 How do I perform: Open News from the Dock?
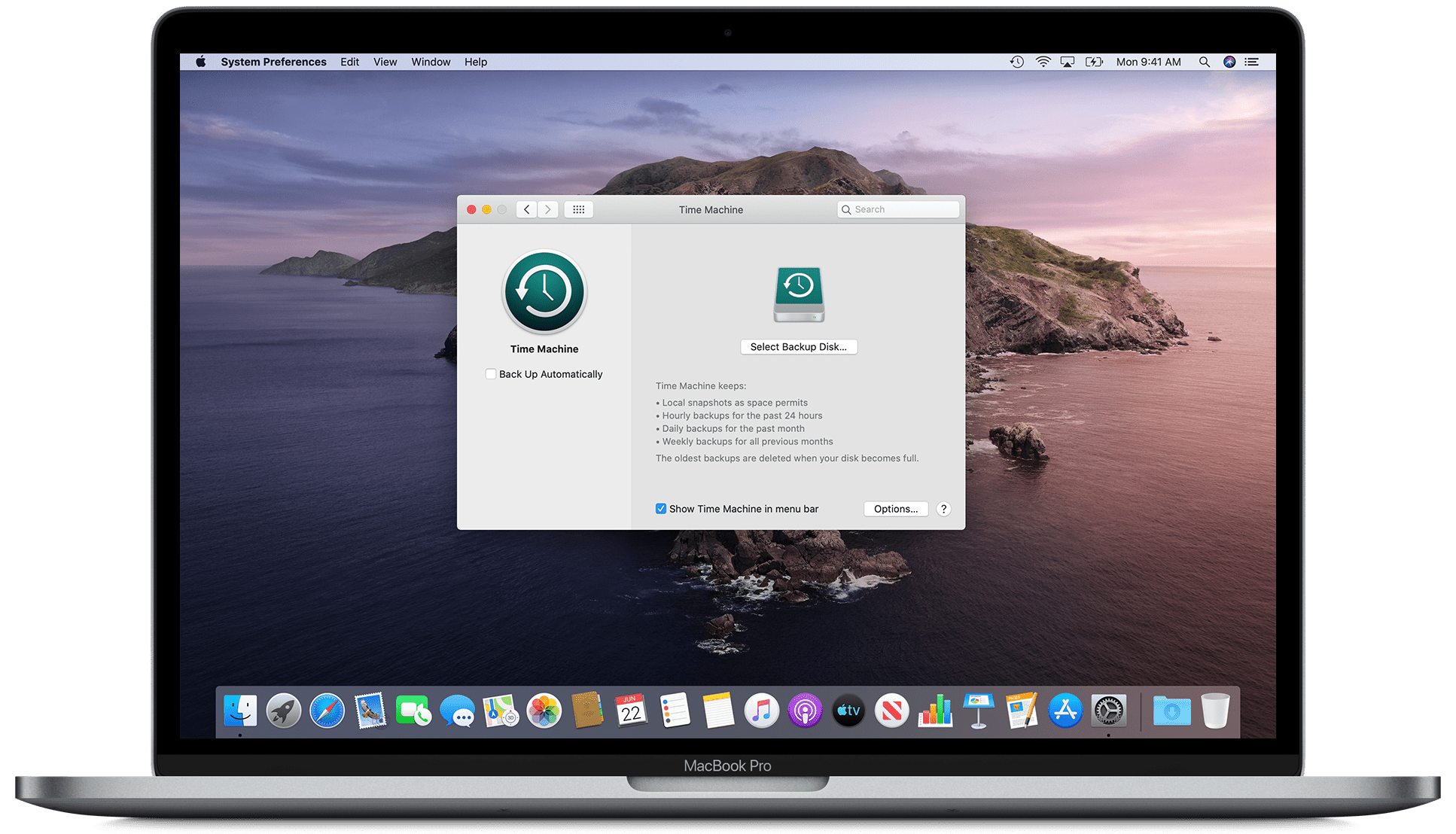tap(892, 711)
